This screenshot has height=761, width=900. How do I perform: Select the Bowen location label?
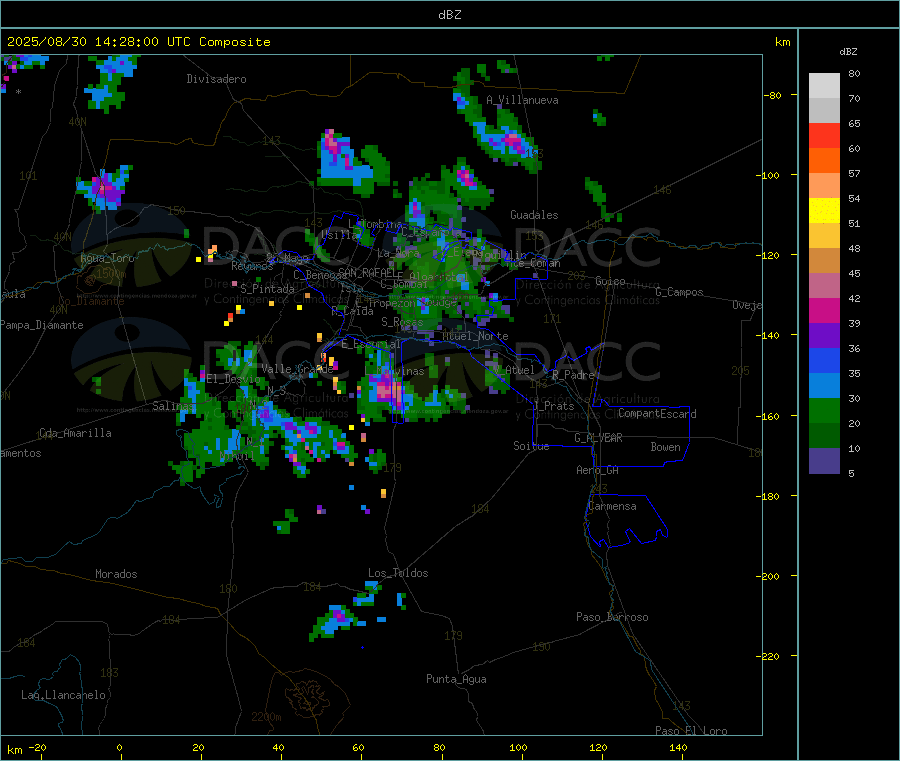(x=666, y=447)
